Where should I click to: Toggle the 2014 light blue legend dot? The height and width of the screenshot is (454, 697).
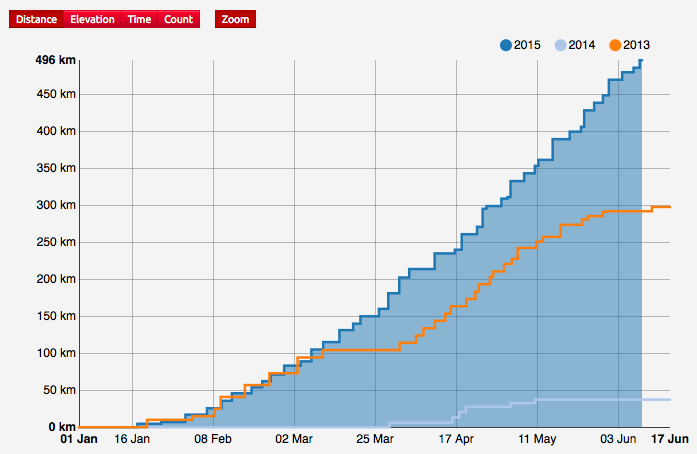560,44
